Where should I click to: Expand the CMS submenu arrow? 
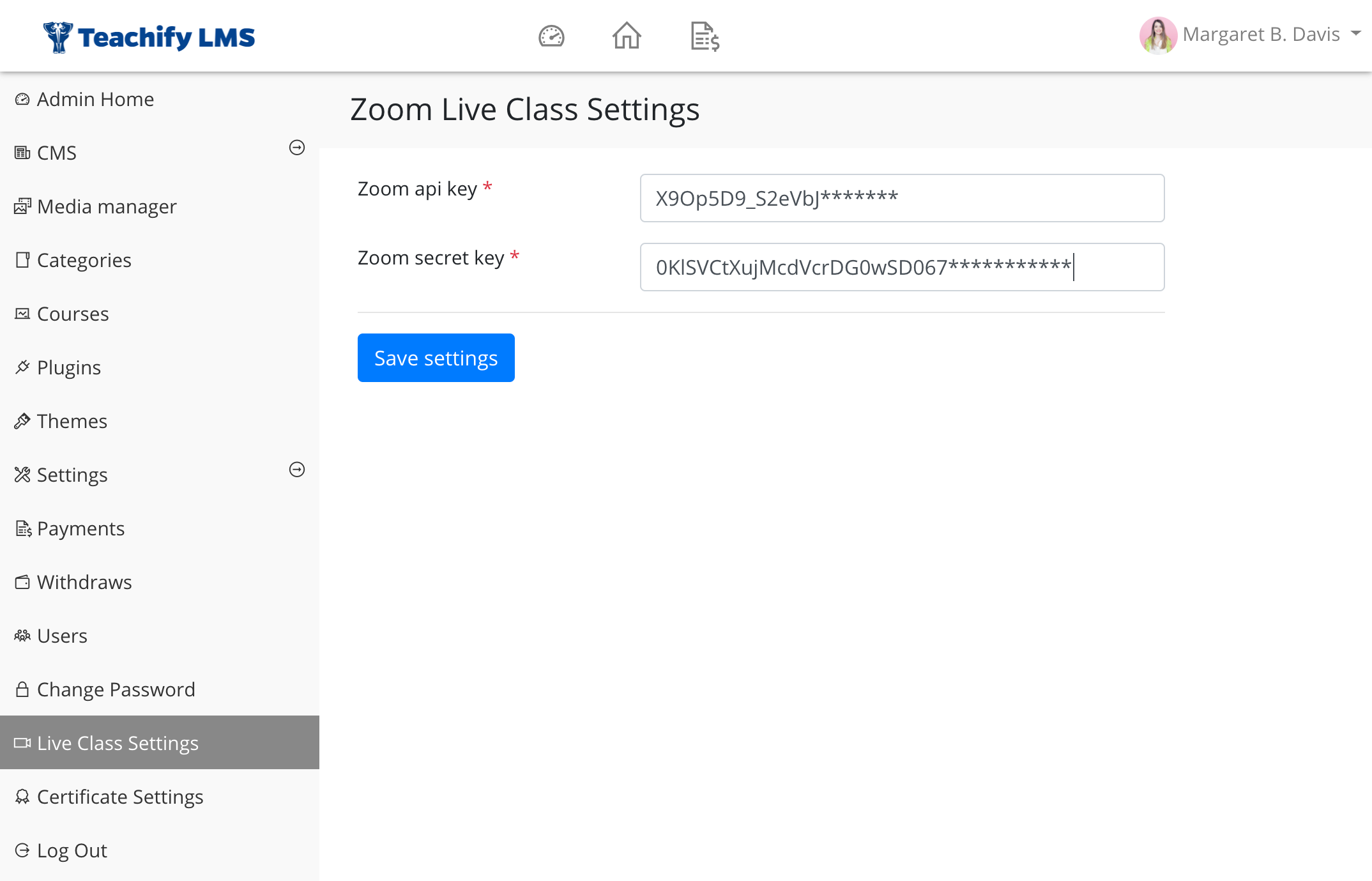[x=297, y=148]
